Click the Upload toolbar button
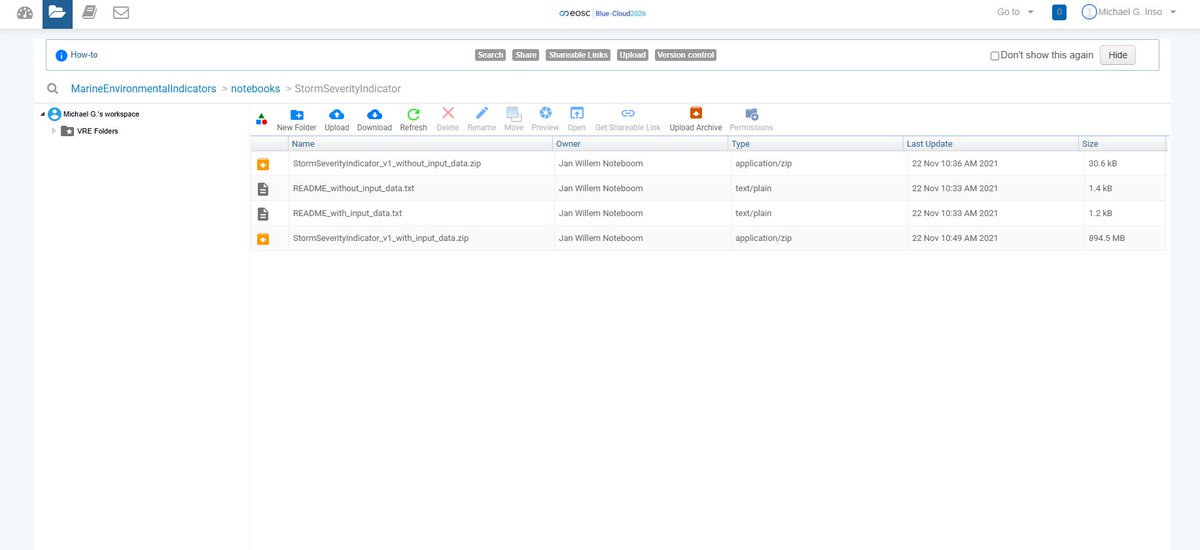Screen dimensions: 1200x550 337,119
